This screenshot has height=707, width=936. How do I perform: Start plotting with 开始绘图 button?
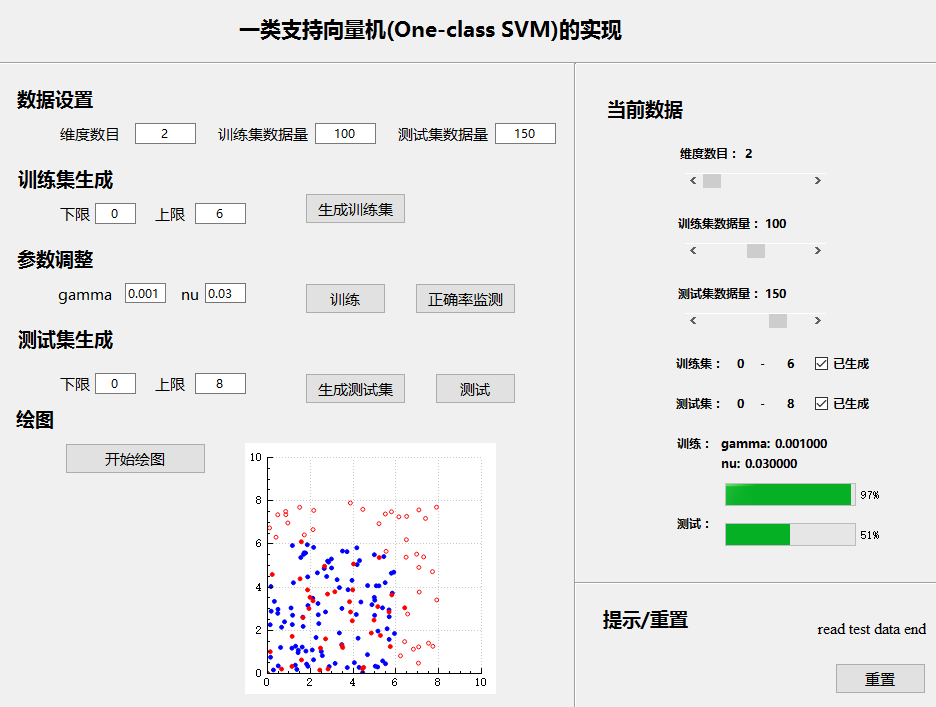point(135,459)
